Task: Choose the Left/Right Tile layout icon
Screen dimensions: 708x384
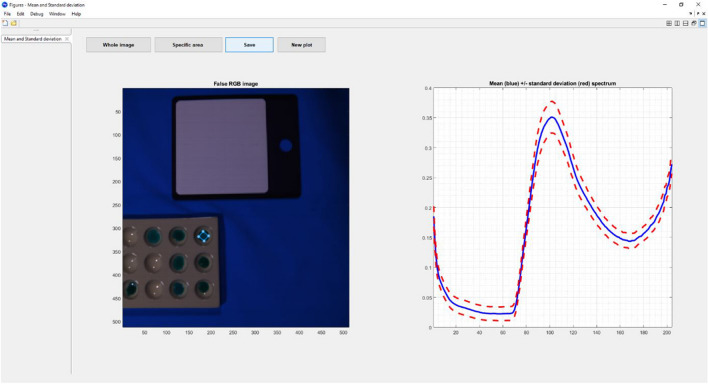Action: pos(677,23)
